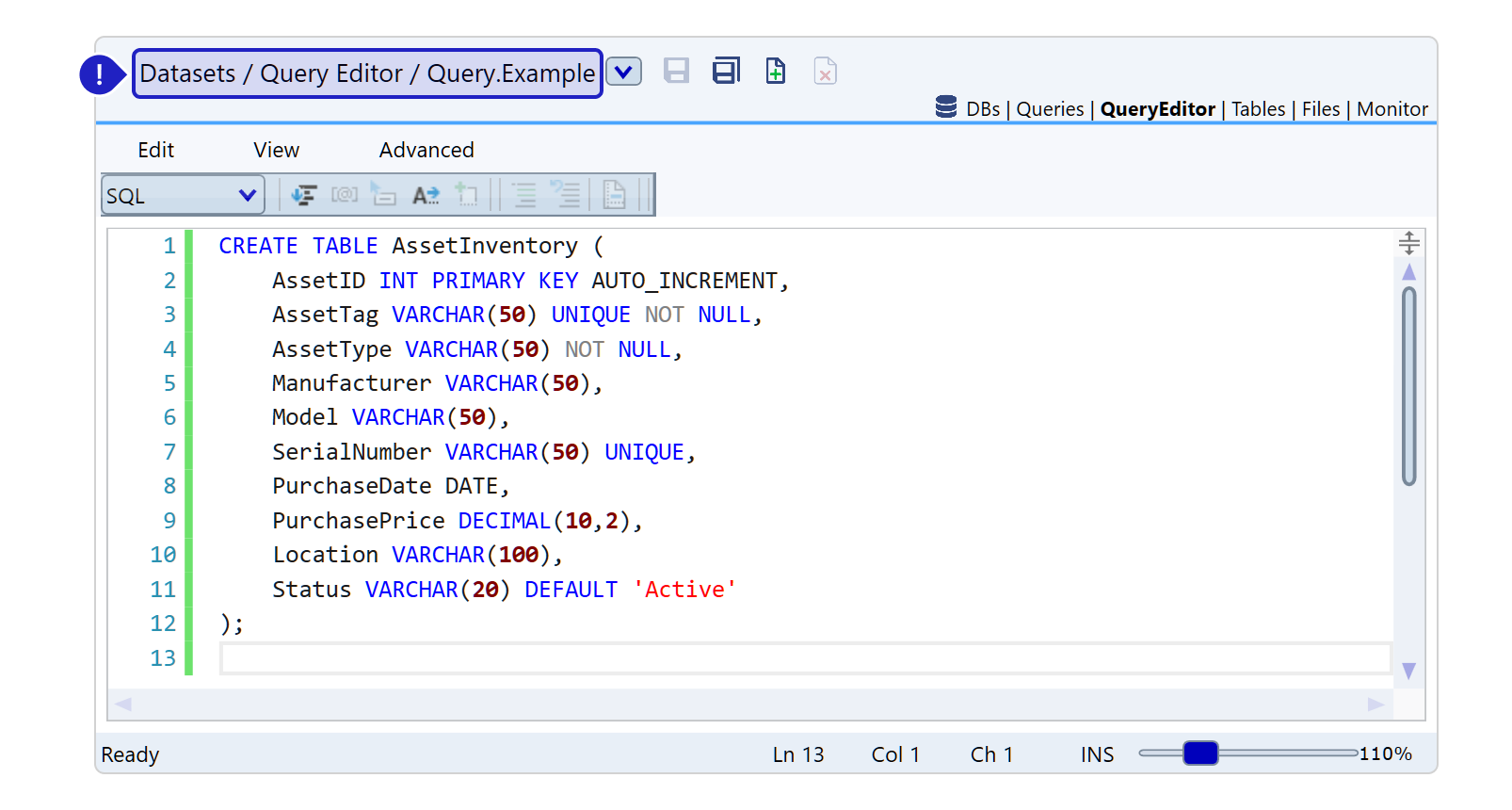Click the uncomment lines undo icon
The width and height of the screenshot is (1512, 810).
(565, 195)
